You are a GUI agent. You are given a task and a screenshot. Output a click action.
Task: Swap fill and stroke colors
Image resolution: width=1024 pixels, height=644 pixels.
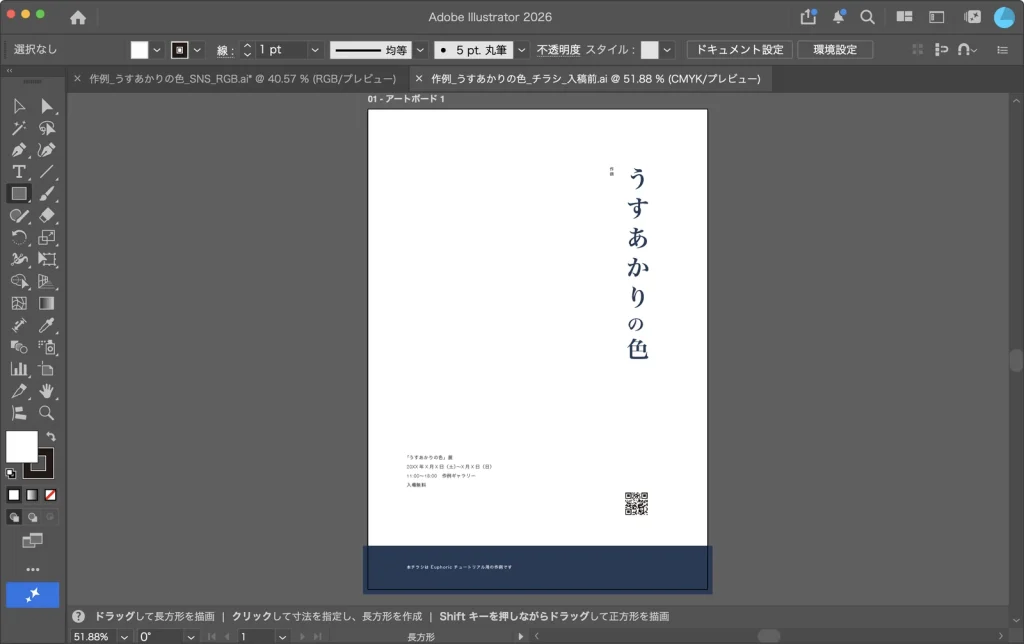pyautogui.click(x=51, y=436)
